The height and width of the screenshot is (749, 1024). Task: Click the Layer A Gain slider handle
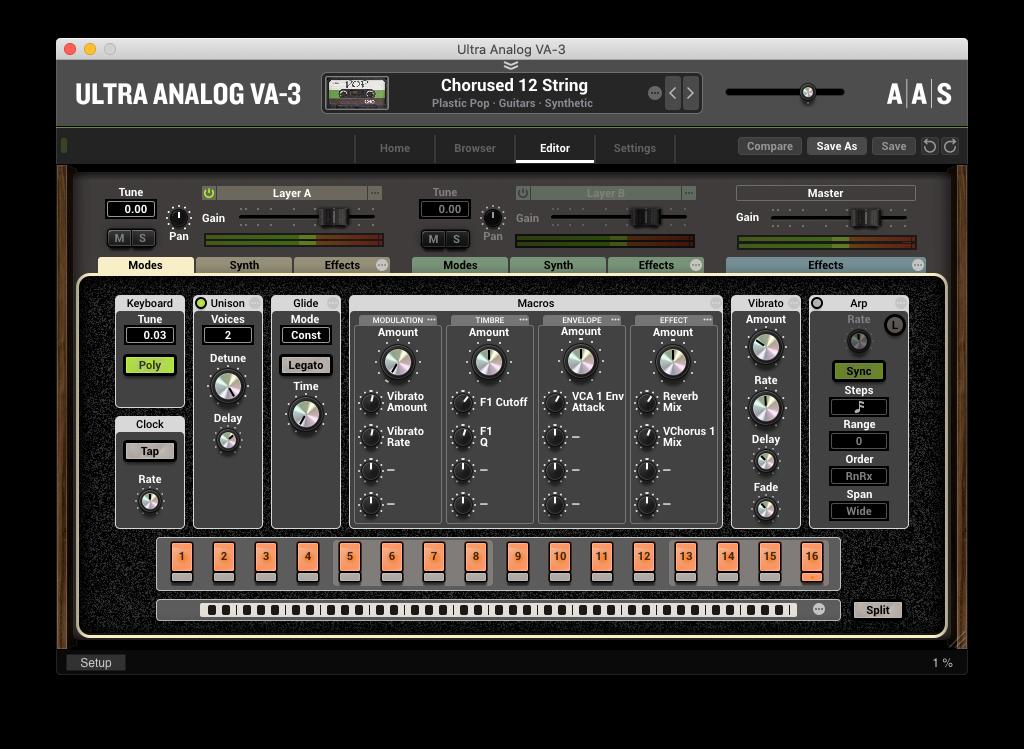point(332,216)
